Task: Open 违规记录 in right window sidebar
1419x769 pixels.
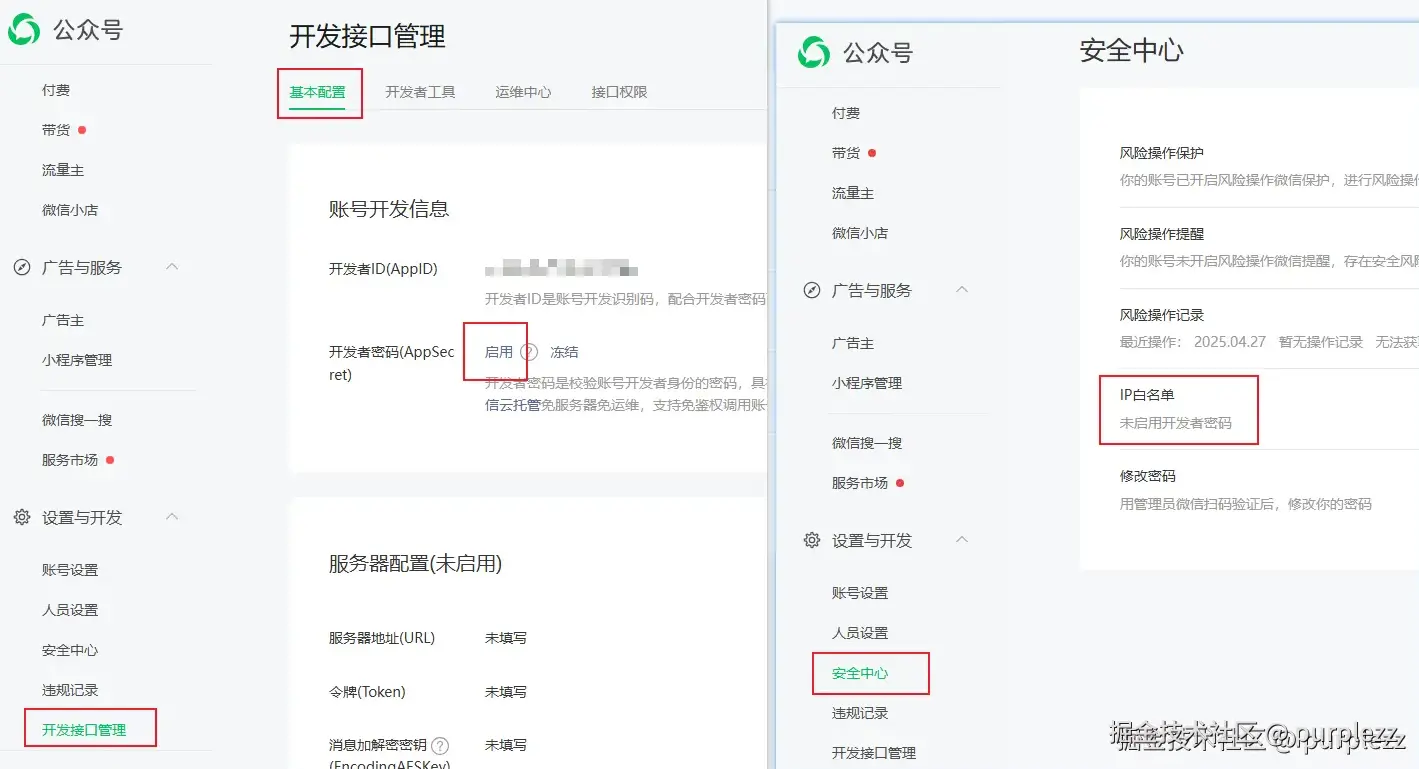Action: point(860,713)
